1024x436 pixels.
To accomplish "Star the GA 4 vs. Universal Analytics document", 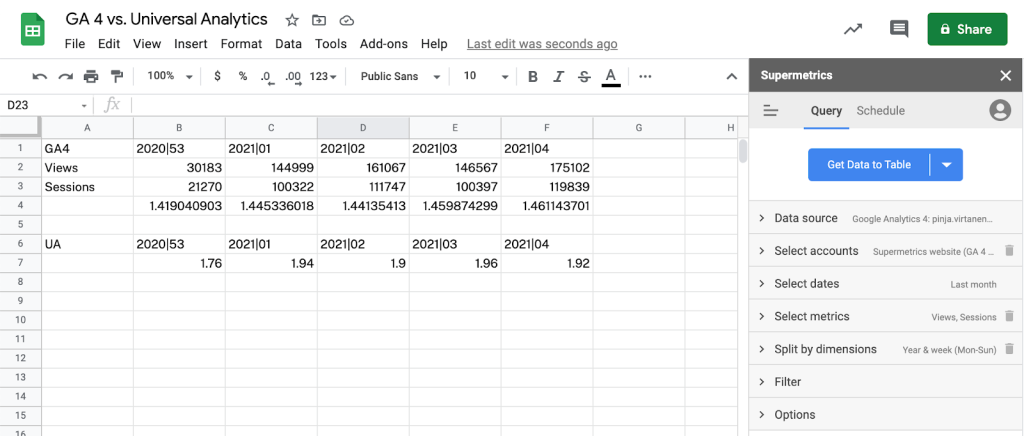I will click(x=292, y=20).
